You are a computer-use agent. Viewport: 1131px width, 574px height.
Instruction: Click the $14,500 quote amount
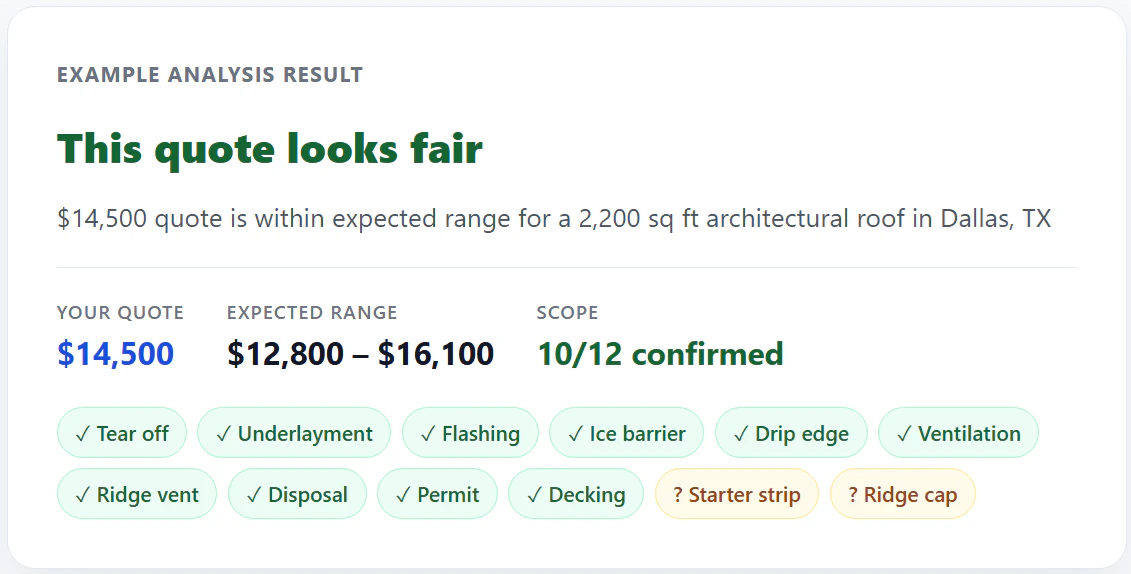point(115,354)
